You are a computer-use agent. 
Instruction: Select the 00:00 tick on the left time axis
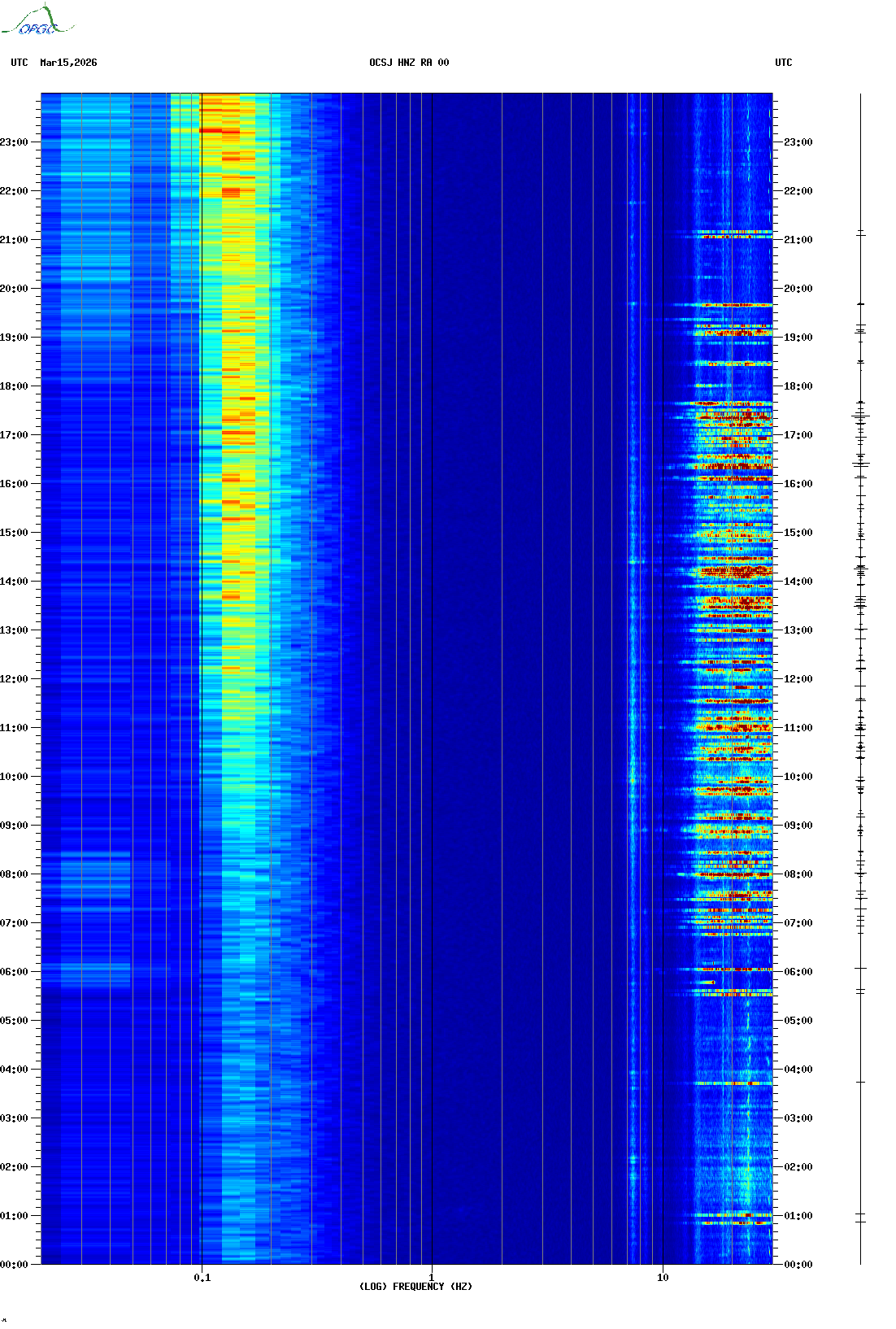[x=14, y=1265]
